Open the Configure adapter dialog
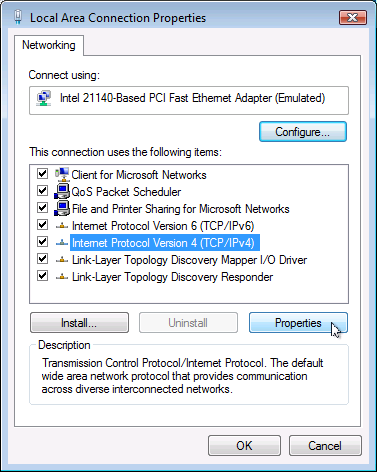Screen dimensions: 377x472 303,132
